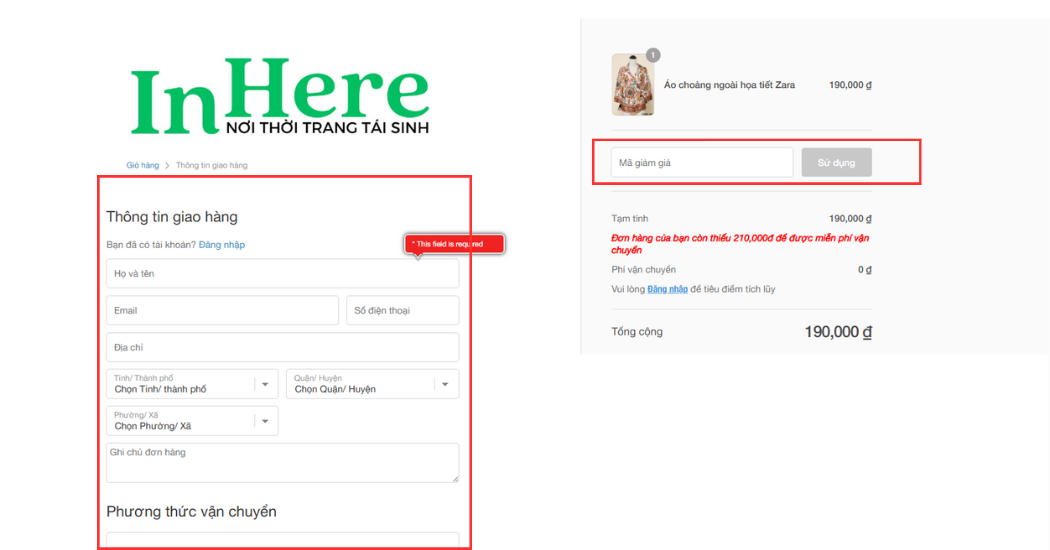Click the free shipping red notice text
1050x550 pixels.
tap(740, 244)
